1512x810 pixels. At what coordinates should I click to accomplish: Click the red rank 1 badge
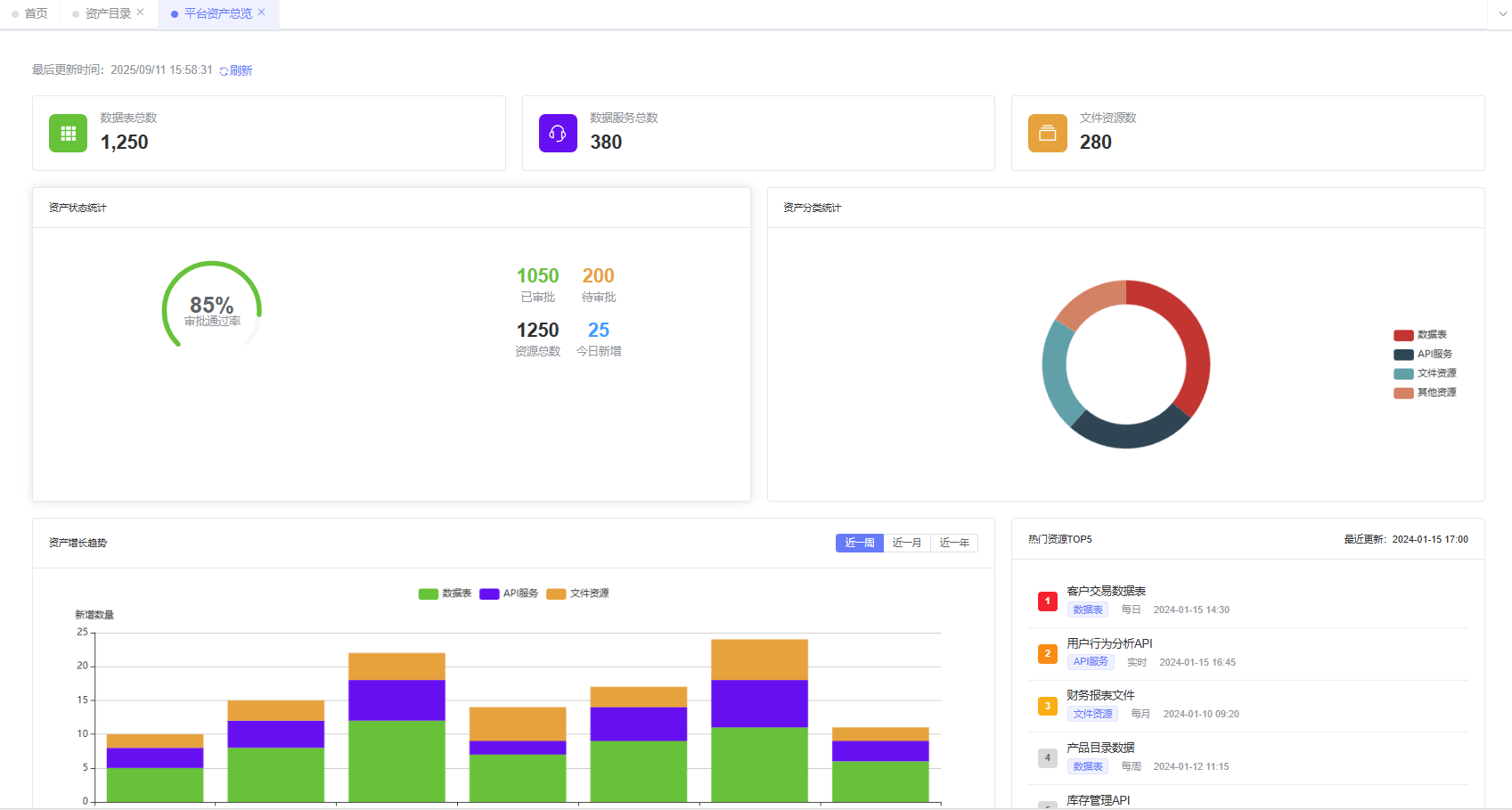tap(1047, 601)
